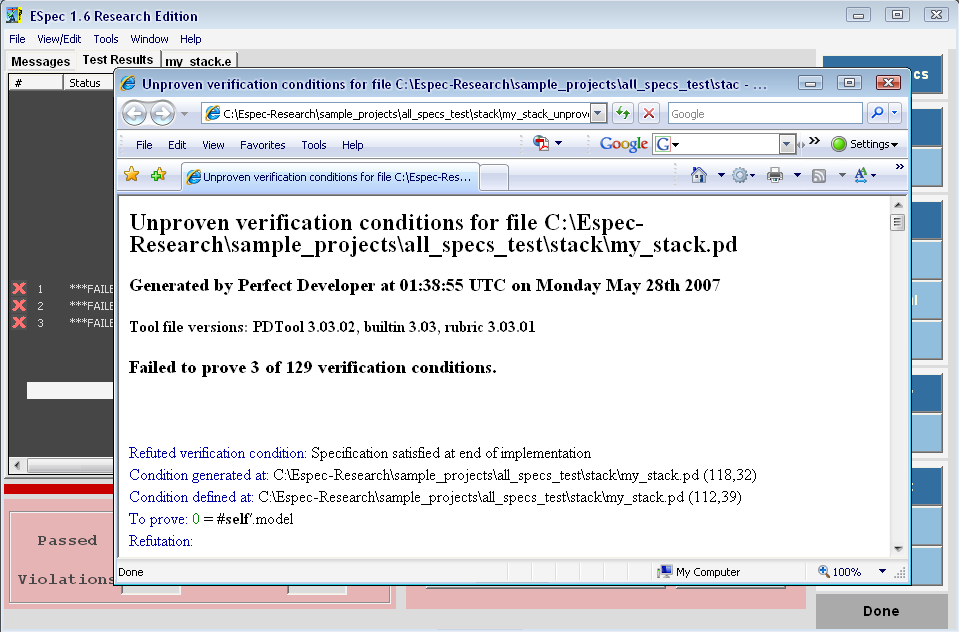The height and width of the screenshot is (632, 959).
Task: Open a new blank IE tab
Action: (494, 177)
